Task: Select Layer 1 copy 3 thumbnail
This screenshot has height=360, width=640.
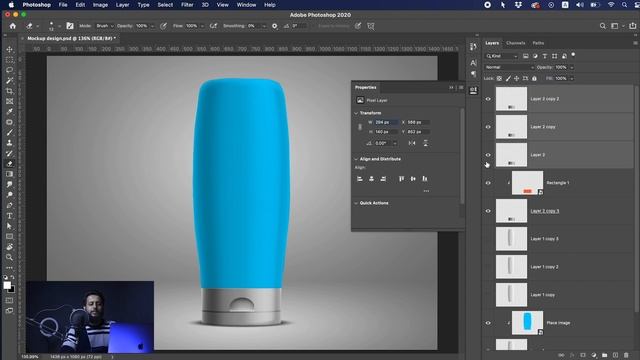Action: [511, 239]
